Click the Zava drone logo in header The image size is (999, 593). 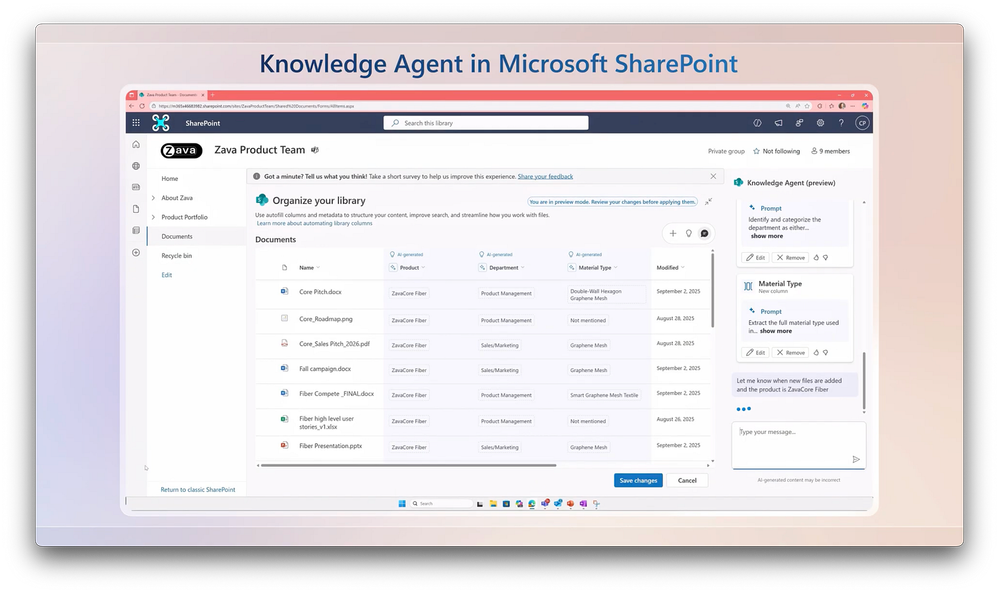(161, 123)
